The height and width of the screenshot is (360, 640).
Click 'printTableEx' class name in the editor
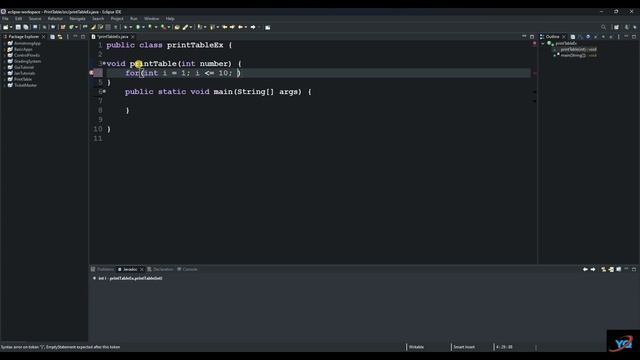tap(195, 45)
